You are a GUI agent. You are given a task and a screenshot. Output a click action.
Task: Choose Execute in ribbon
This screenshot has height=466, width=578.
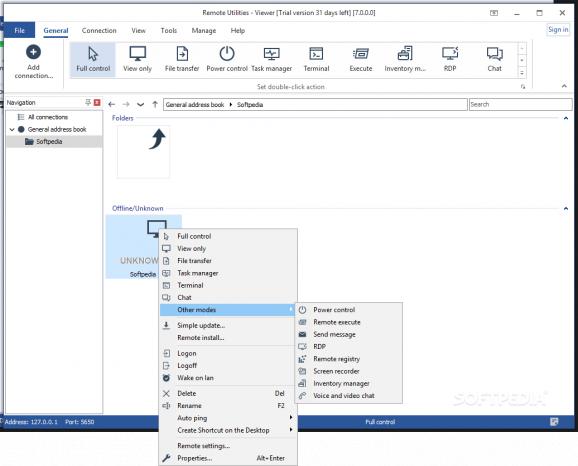[361, 59]
